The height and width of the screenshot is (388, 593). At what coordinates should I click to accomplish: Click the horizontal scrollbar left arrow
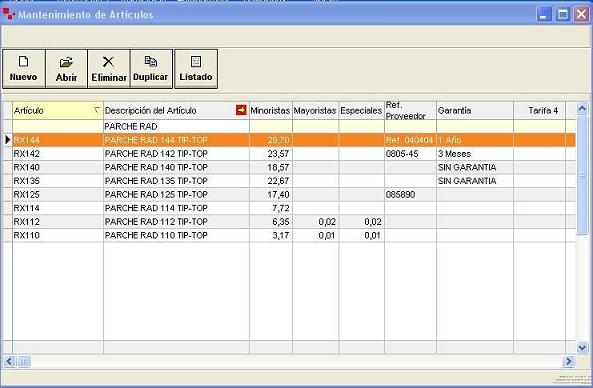9,361
